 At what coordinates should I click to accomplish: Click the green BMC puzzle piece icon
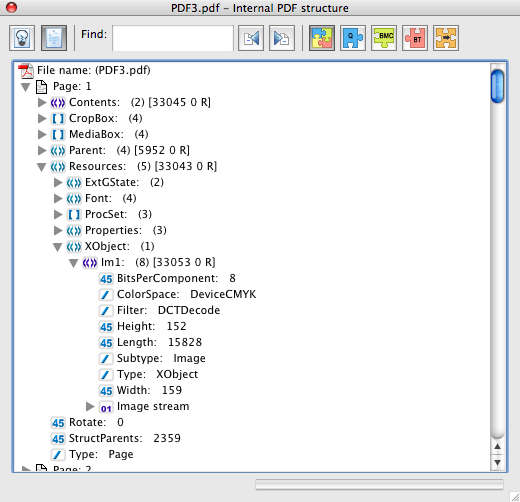pos(384,38)
